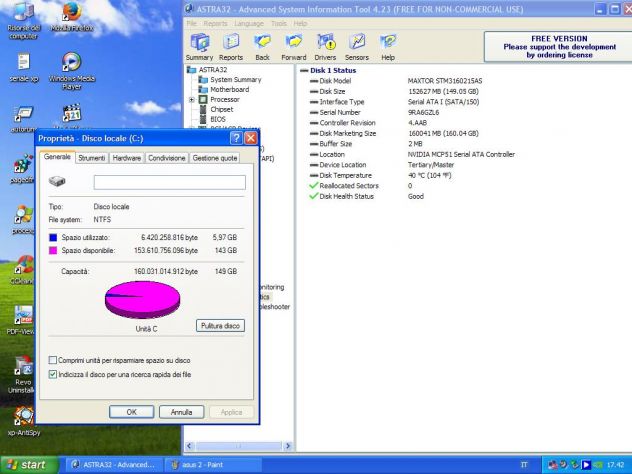Screen dimensions: 632x474
Task: Open the CCleaner desktop icon
Action: (x=22, y=269)
